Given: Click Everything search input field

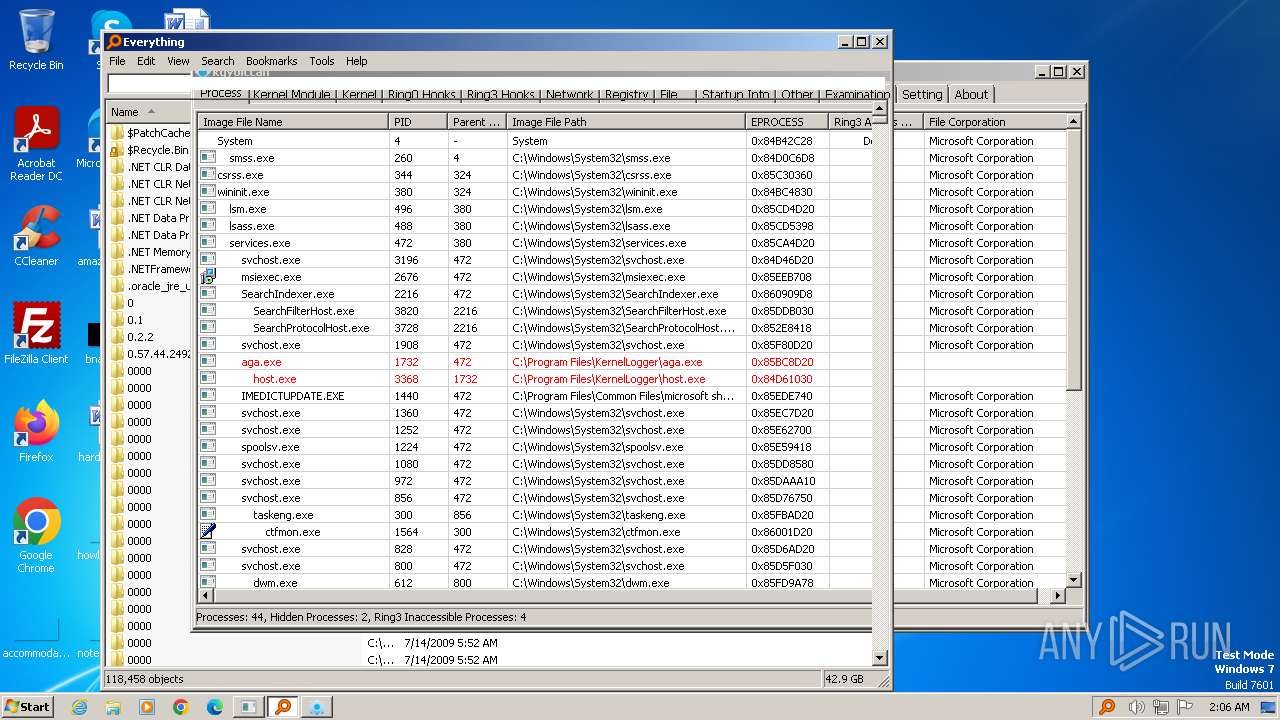Looking at the screenshot, I should coord(495,84).
